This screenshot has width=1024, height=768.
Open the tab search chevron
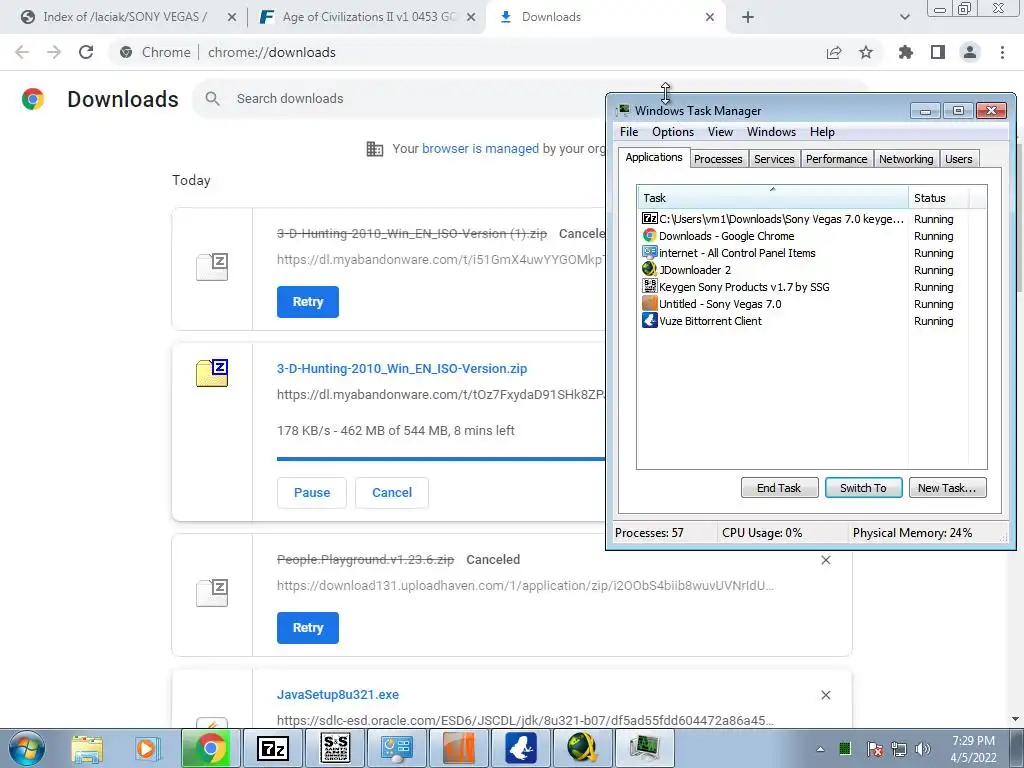pyautogui.click(x=904, y=17)
